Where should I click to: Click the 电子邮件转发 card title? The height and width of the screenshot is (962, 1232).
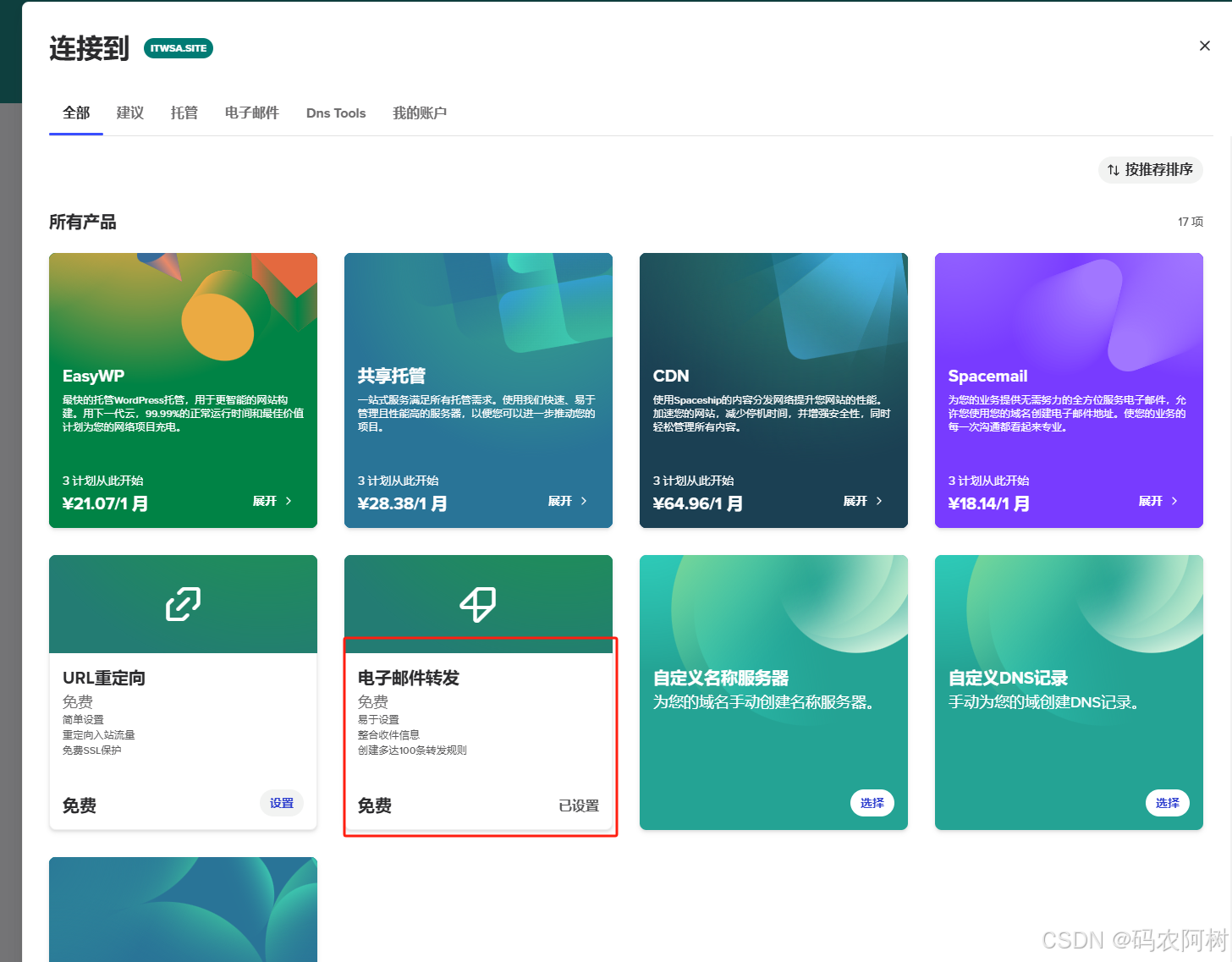click(409, 678)
